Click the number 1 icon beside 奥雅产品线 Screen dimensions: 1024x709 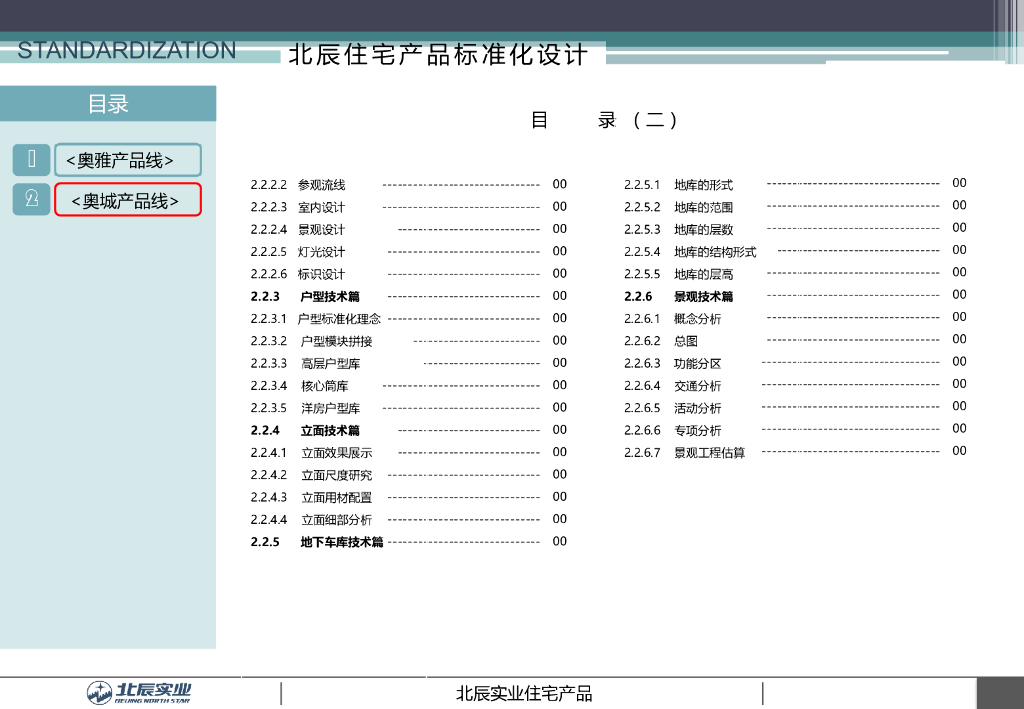coord(32,160)
